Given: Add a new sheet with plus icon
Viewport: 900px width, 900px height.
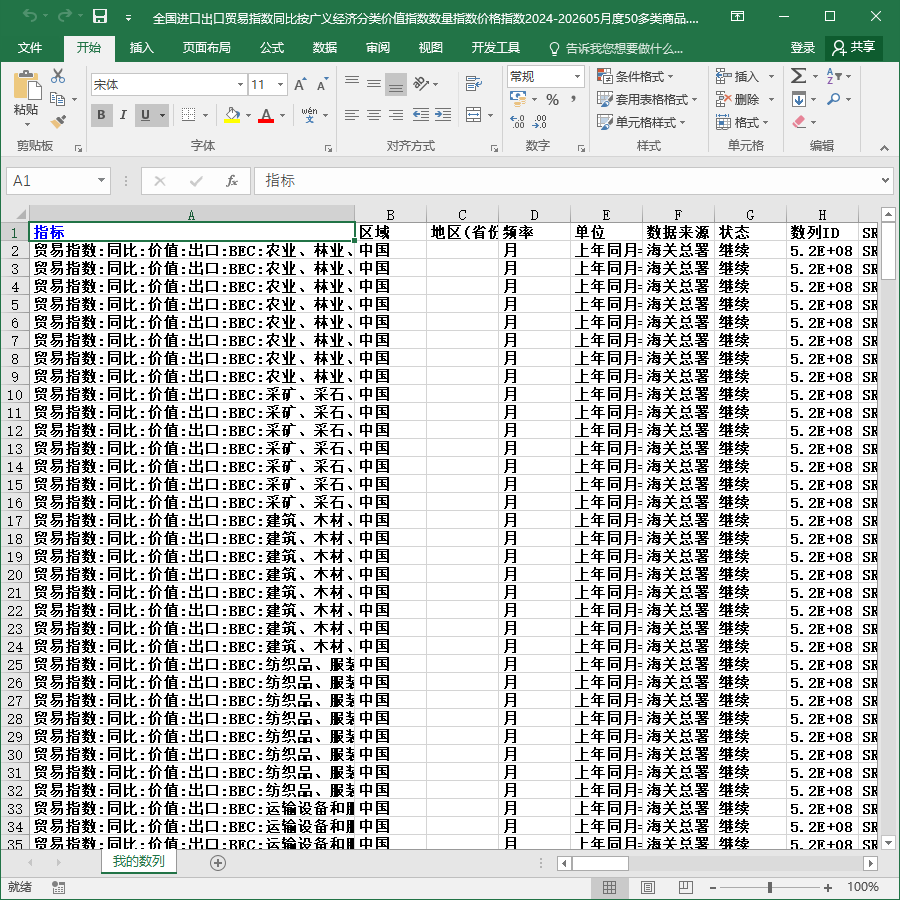Looking at the screenshot, I should (x=218, y=863).
